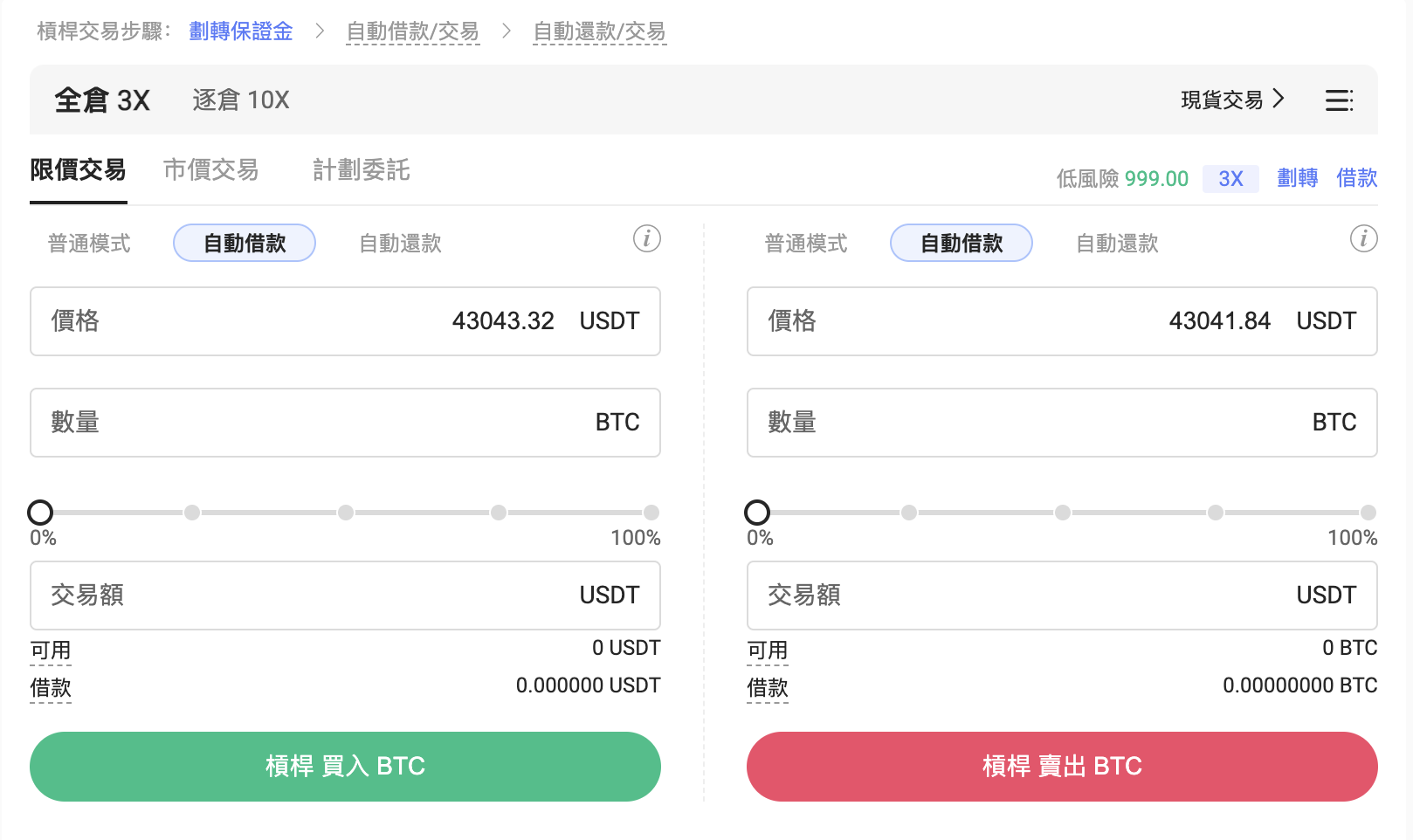This screenshot has width=1413, height=840.
Task: Switch to the 計劃委託 tab
Action: pyautogui.click(x=362, y=169)
